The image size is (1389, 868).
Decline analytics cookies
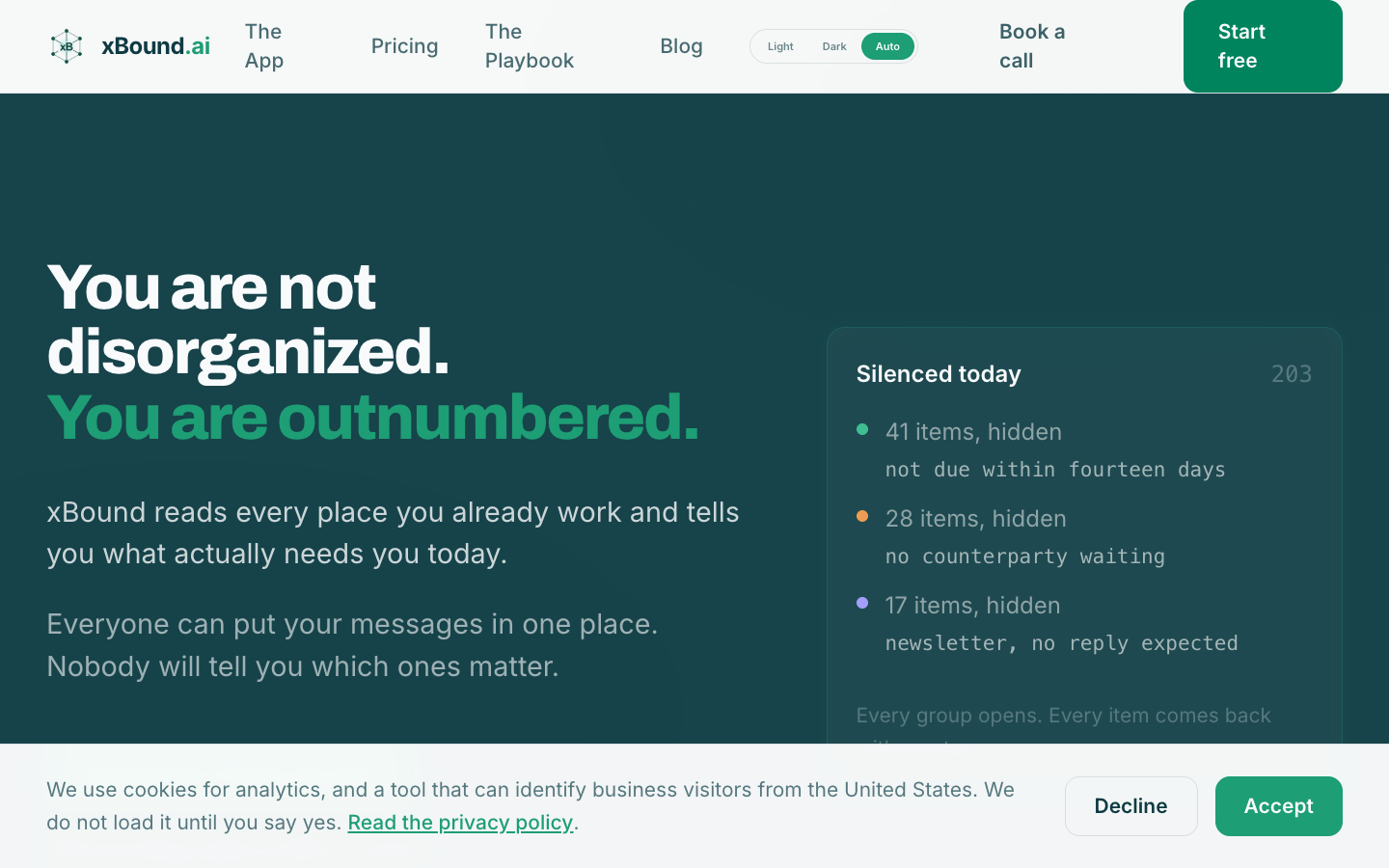[1131, 806]
